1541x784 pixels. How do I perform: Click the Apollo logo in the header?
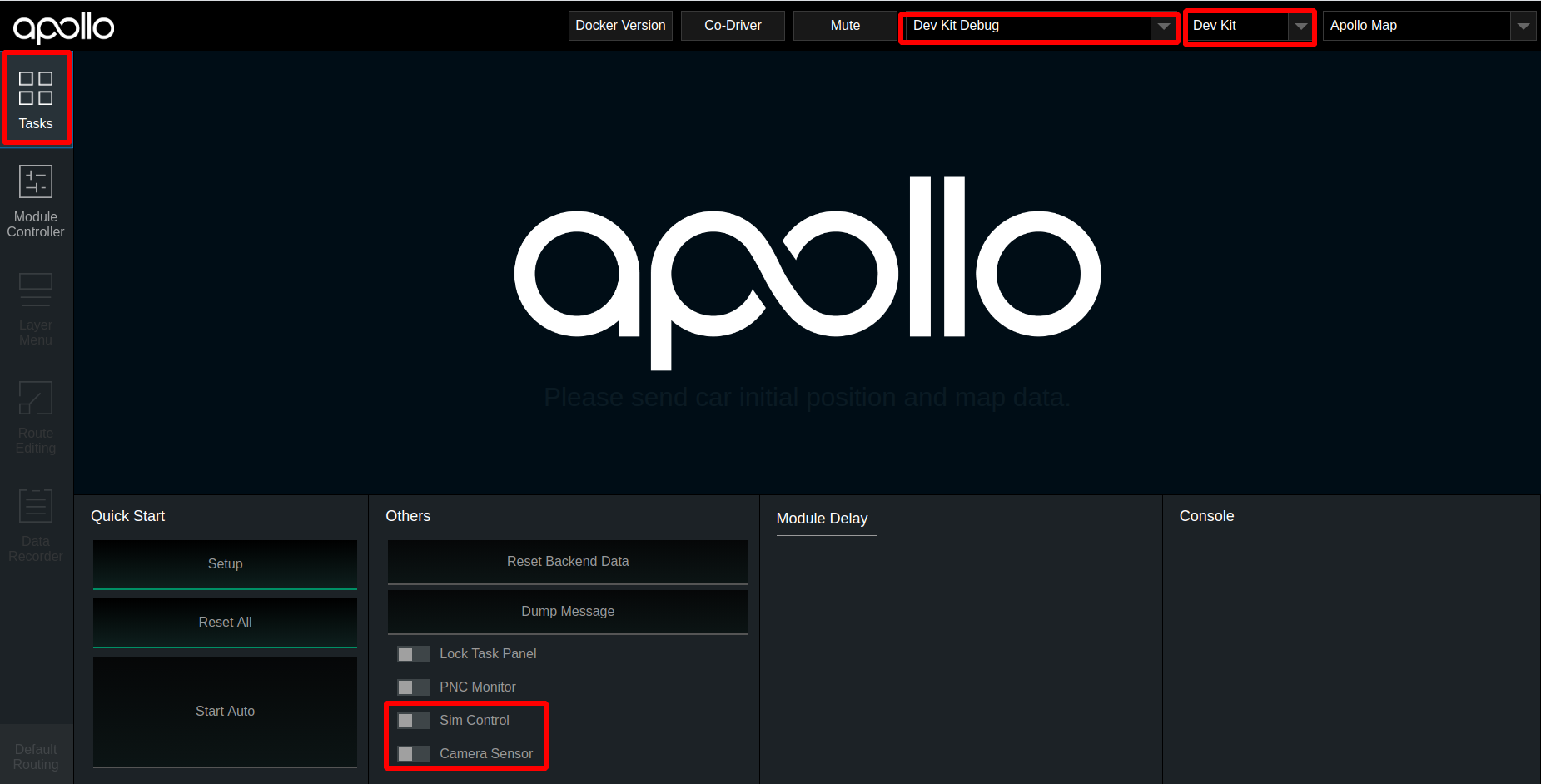tap(64, 27)
